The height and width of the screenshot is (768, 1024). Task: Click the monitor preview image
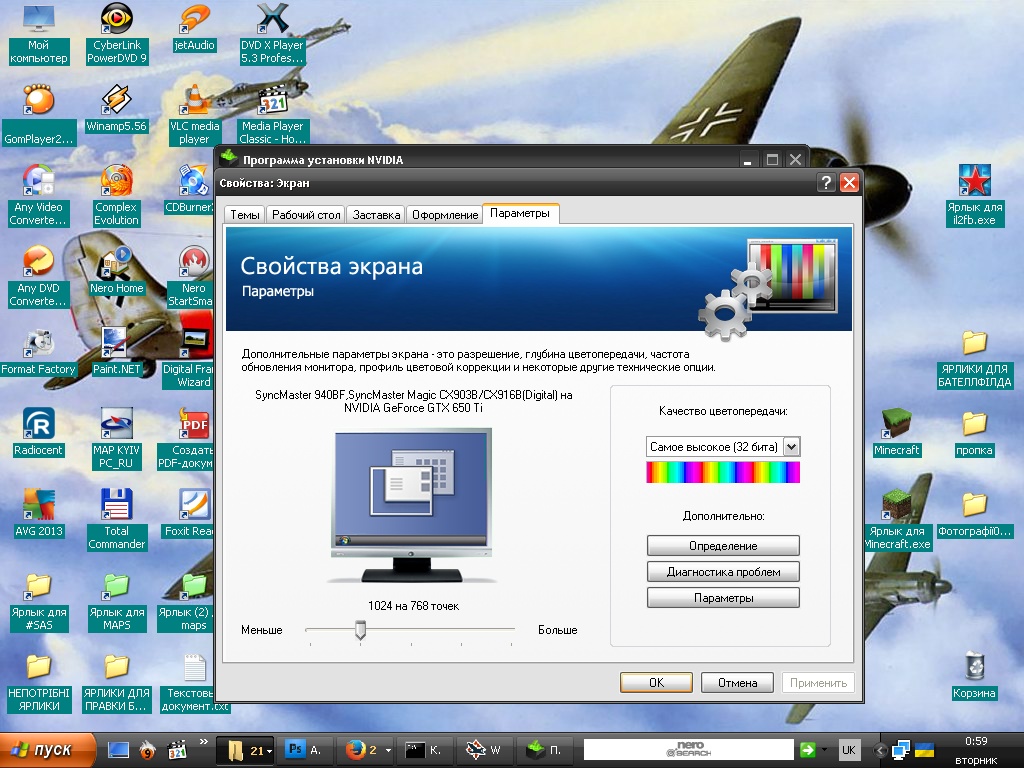coord(412,505)
